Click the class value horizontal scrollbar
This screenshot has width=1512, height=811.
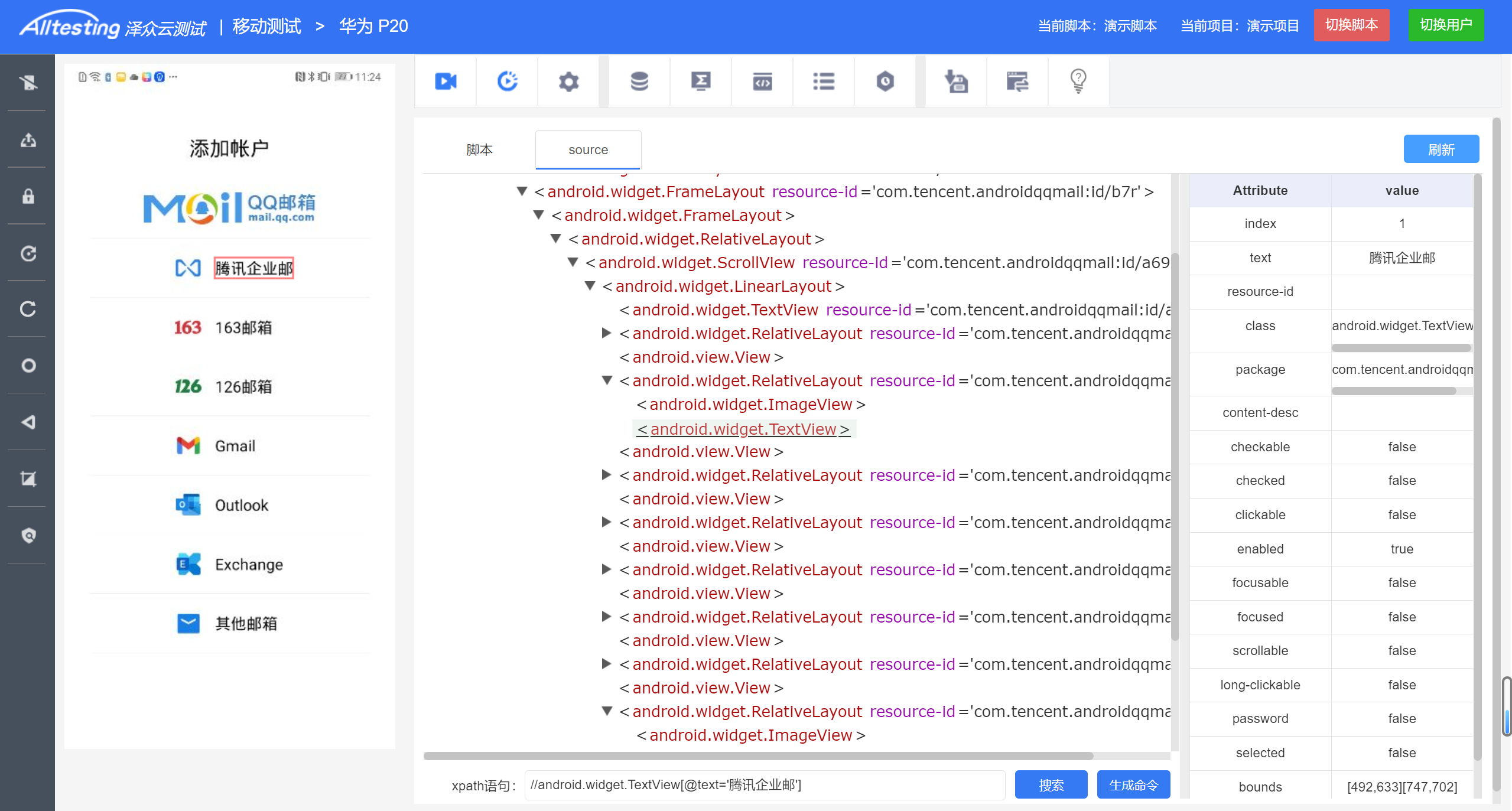point(1401,347)
